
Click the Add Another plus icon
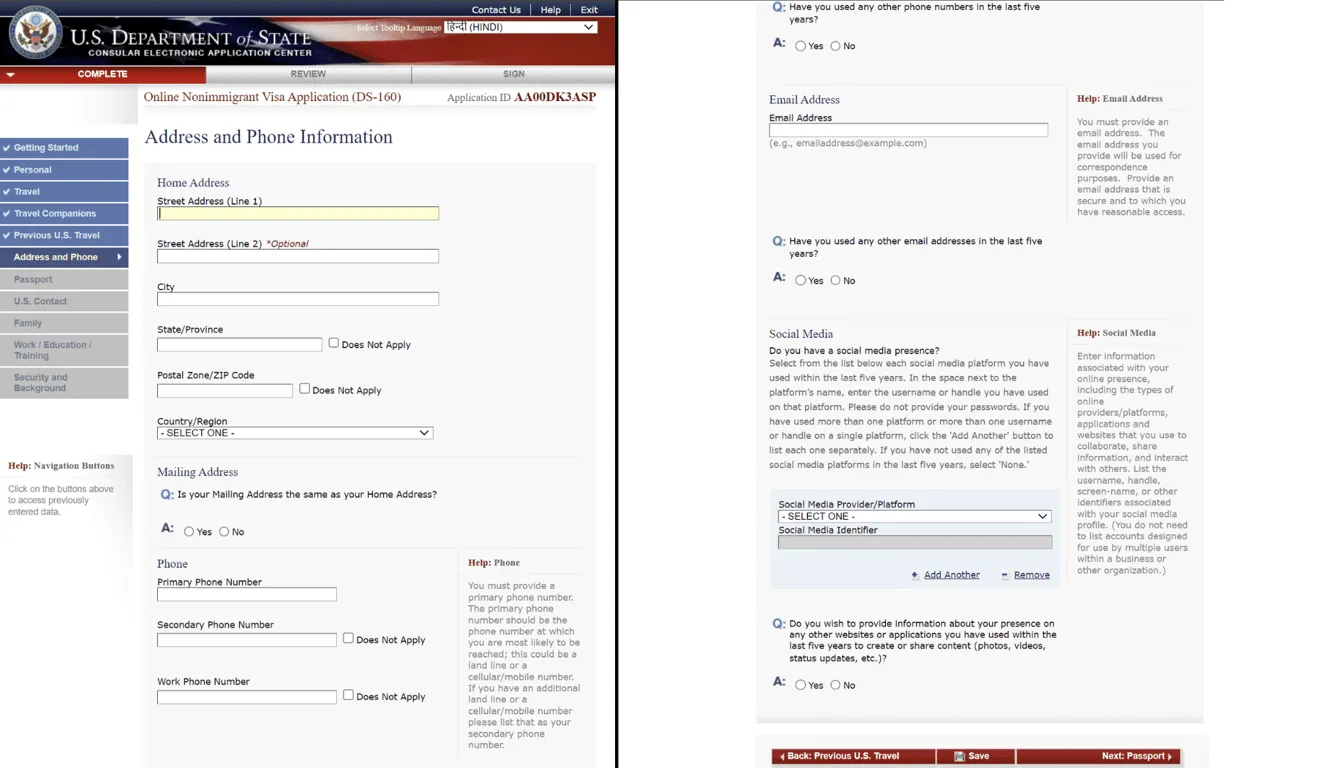tap(914, 575)
